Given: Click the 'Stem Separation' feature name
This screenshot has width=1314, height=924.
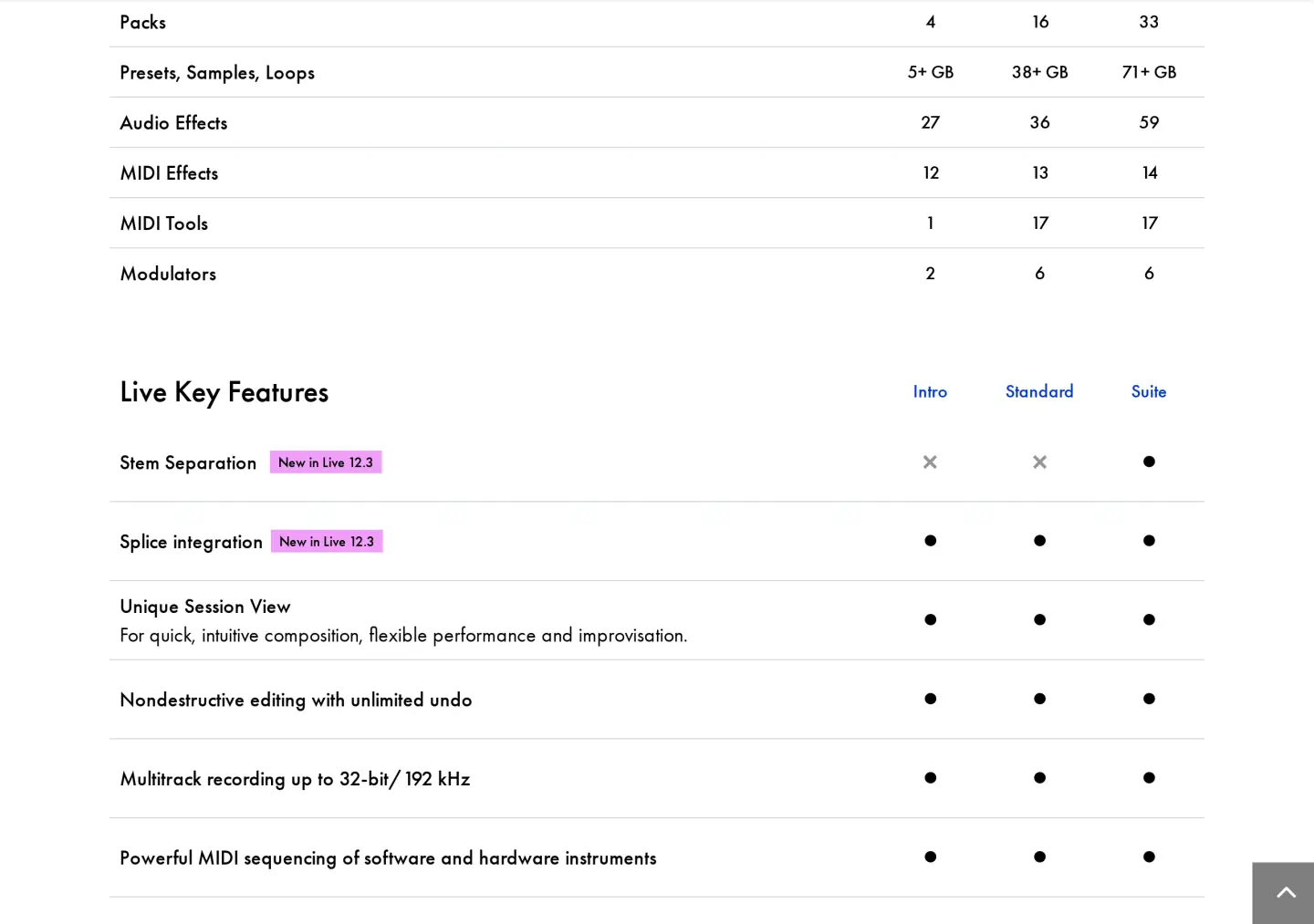Looking at the screenshot, I should pyautogui.click(x=188, y=463).
